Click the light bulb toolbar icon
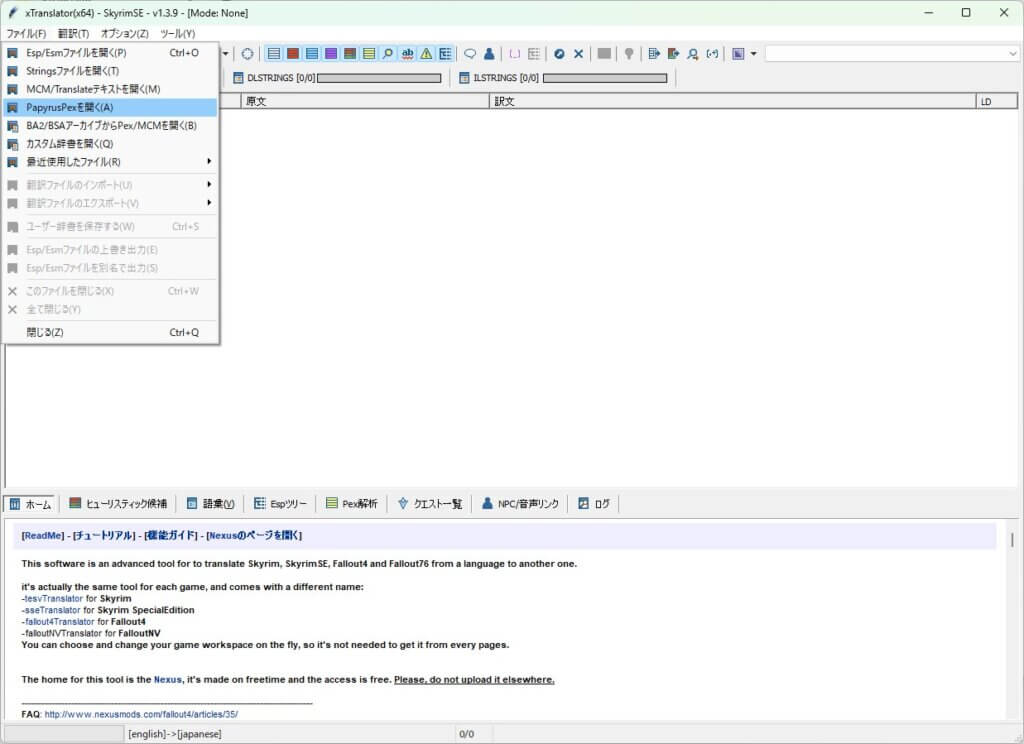1024x744 pixels. [629, 54]
